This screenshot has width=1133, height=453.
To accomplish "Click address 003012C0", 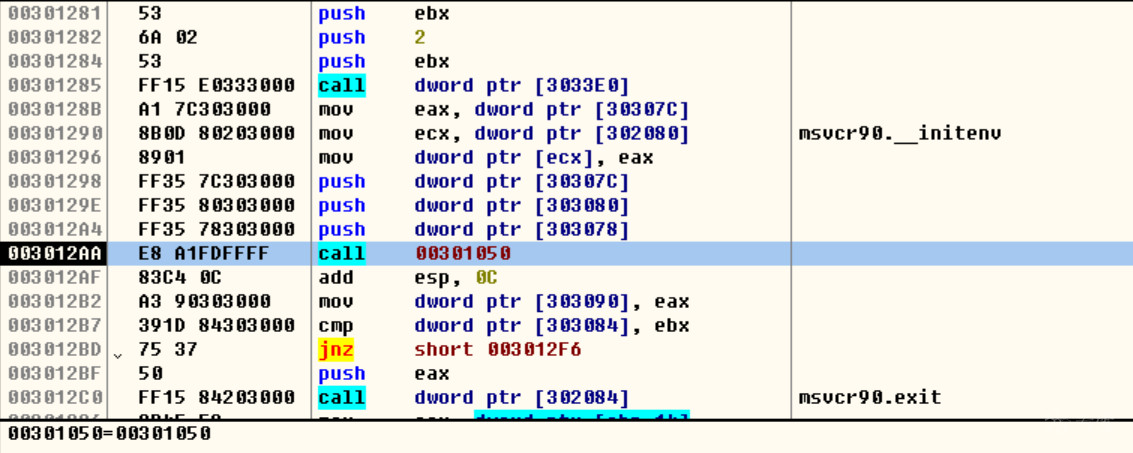I will (x=55, y=397).
